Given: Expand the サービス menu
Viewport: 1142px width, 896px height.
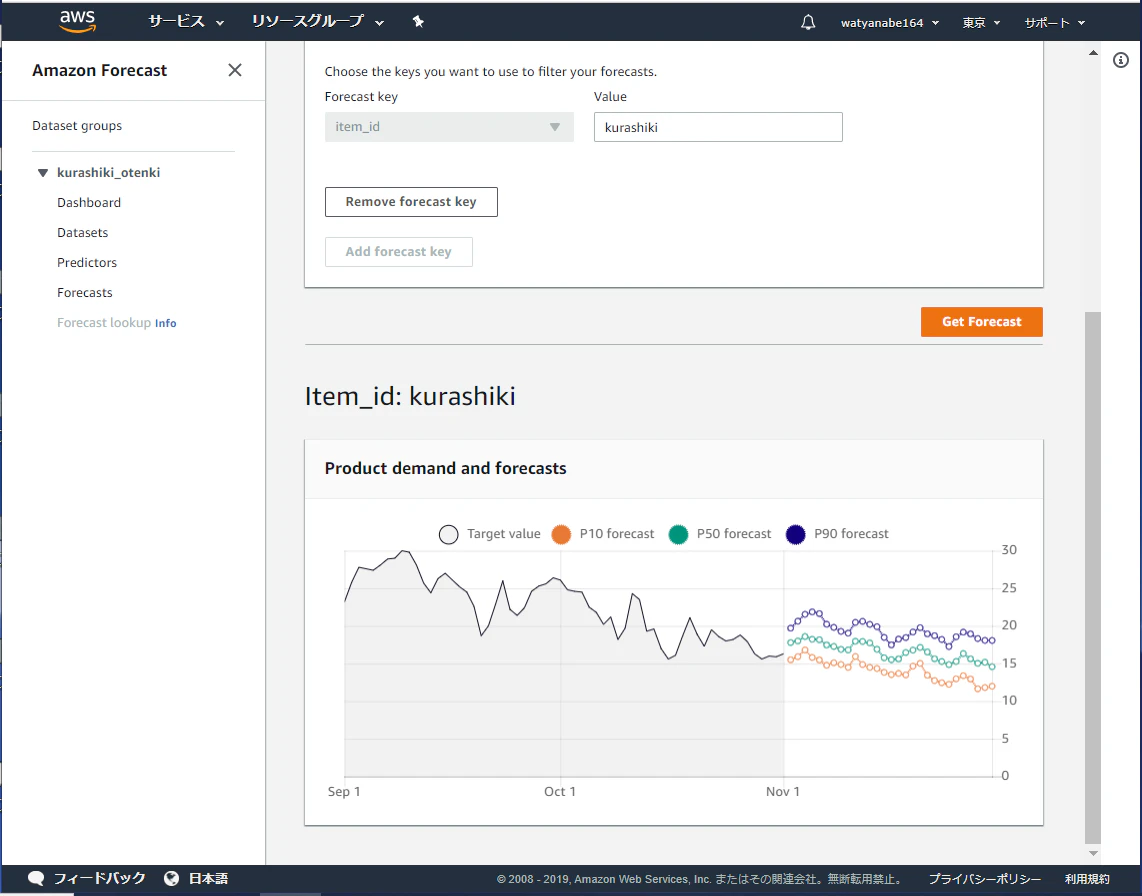Looking at the screenshot, I should pos(186,22).
